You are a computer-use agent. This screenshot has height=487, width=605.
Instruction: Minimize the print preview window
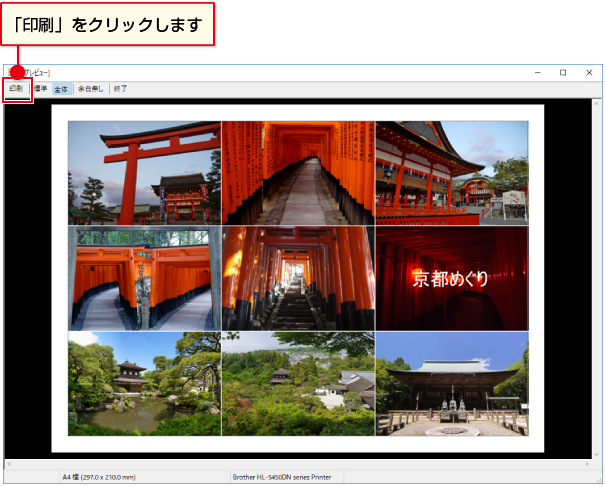click(x=536, y=72)
